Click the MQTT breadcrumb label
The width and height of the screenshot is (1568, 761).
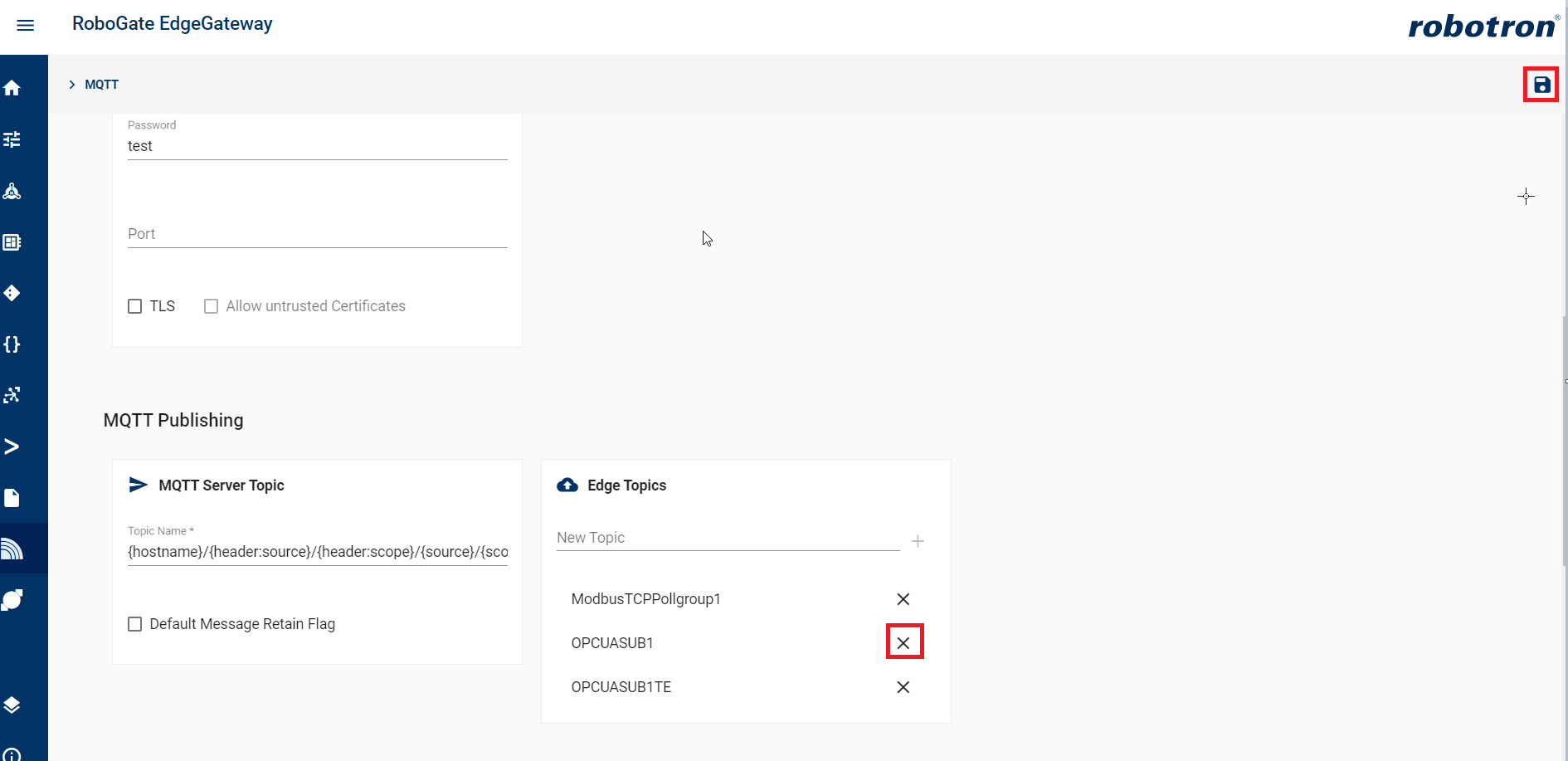(101, 84)
